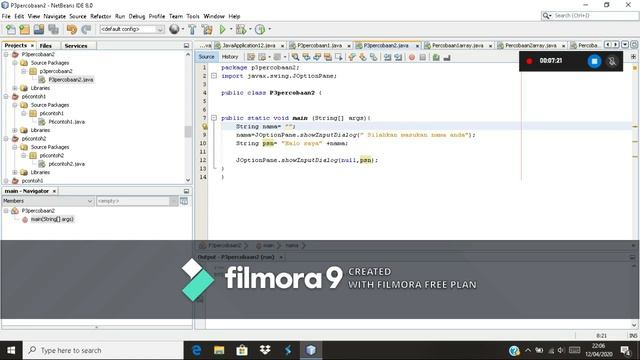Open the Debug menu

(137, 16)
